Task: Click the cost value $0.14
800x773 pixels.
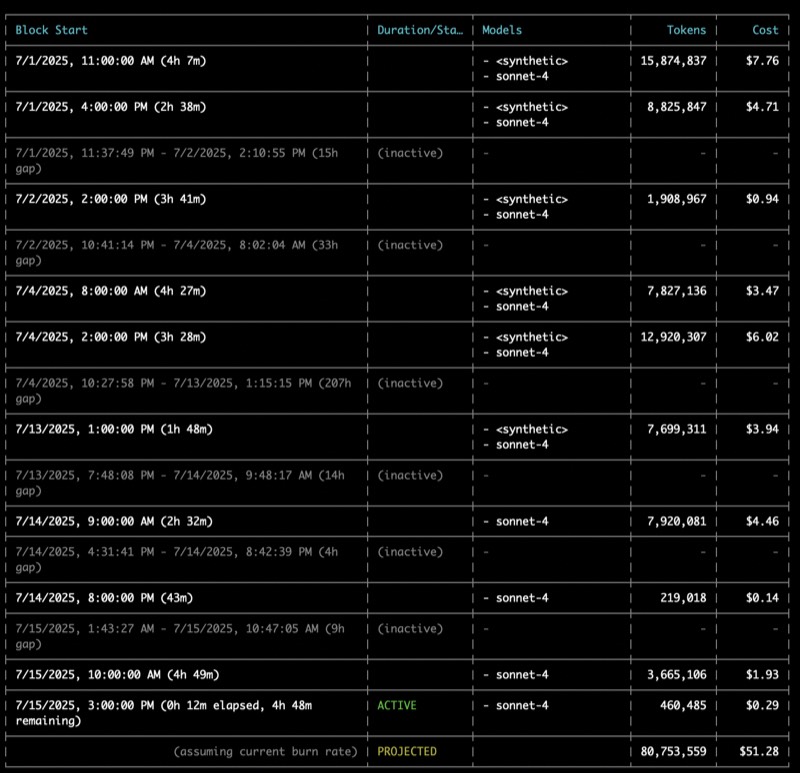Action: point(762,597)
